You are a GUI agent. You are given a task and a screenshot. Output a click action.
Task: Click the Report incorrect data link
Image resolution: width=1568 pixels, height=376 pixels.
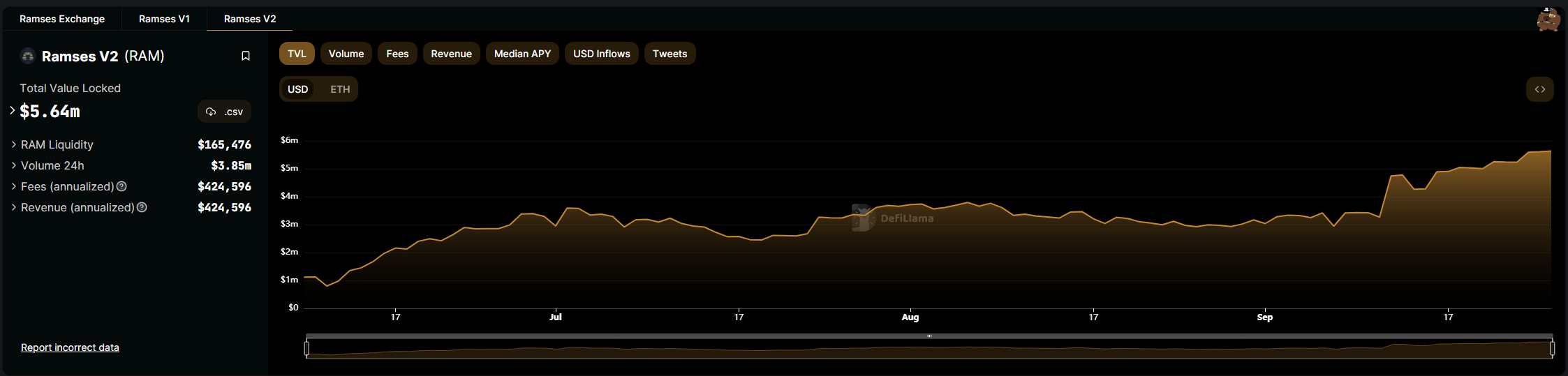tap(70, 347)
